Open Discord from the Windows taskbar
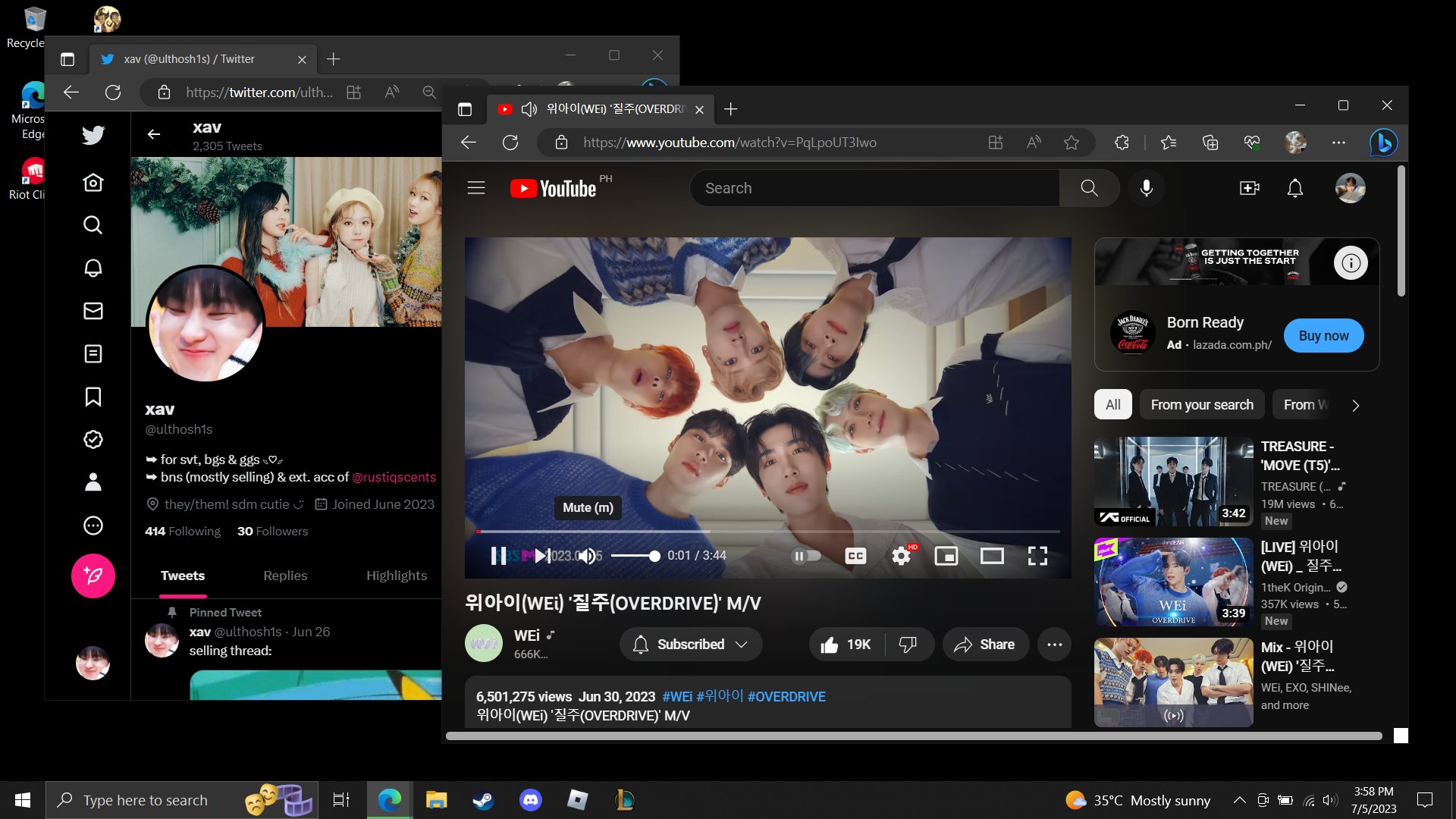 pos(530,800)
